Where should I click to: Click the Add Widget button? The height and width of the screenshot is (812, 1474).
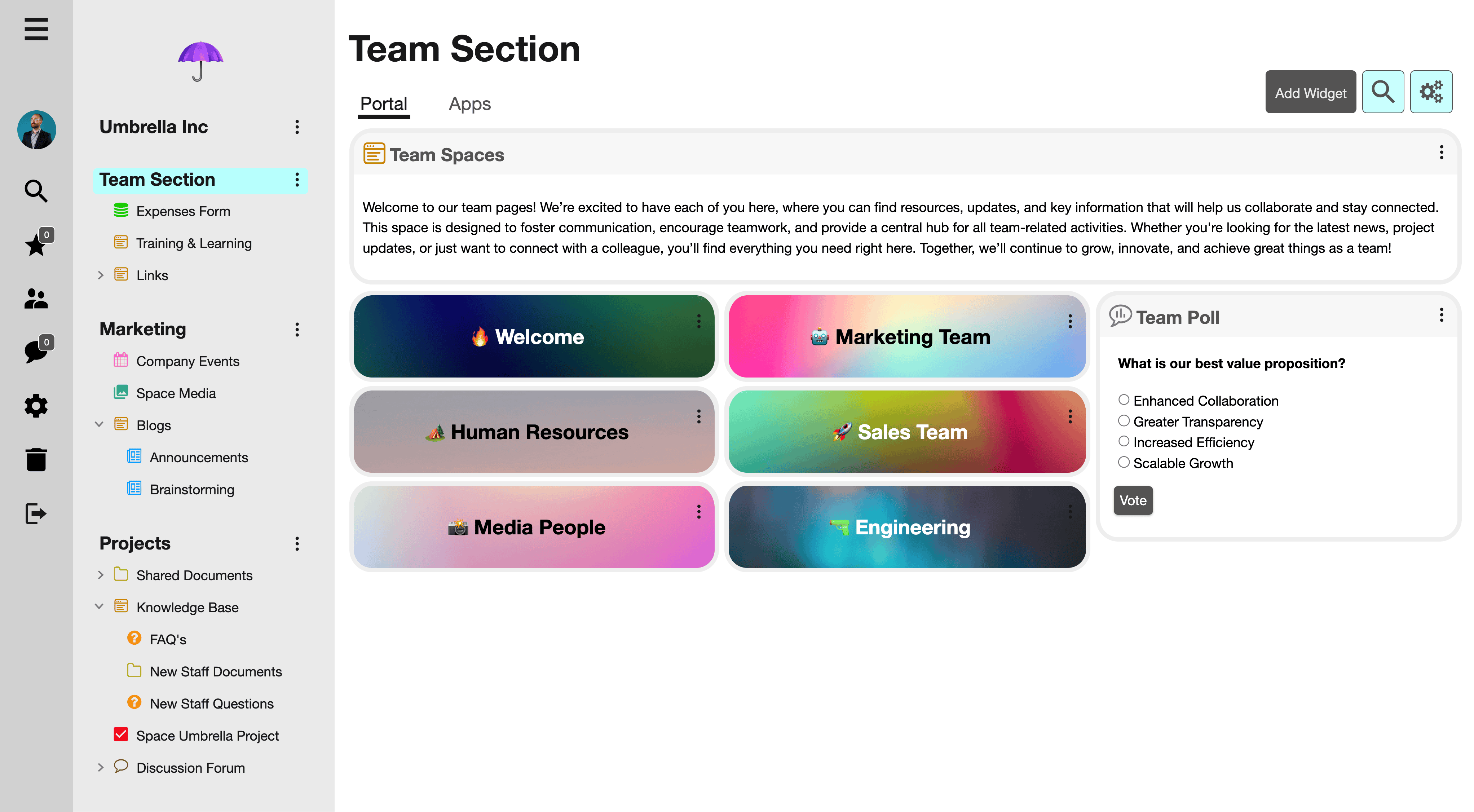coord(1310,92)
